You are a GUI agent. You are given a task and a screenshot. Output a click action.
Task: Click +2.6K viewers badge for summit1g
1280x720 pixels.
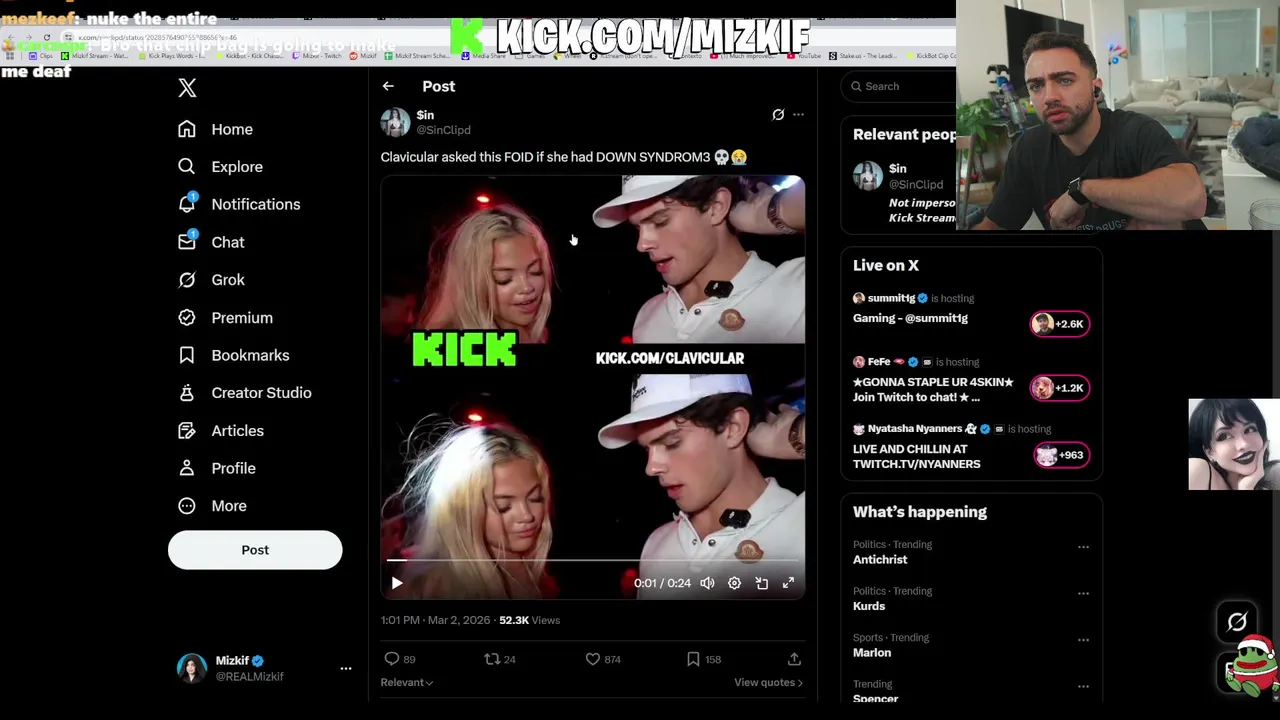[x=1059, y=324]
